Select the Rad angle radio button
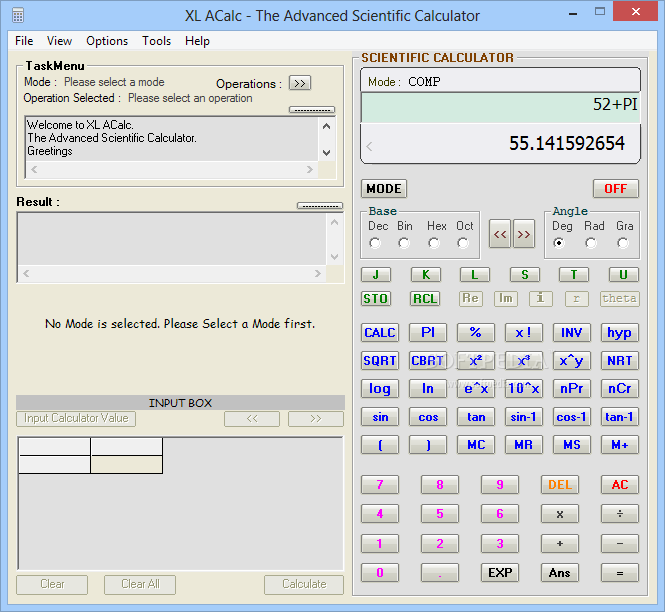 [x=591, y=243]
